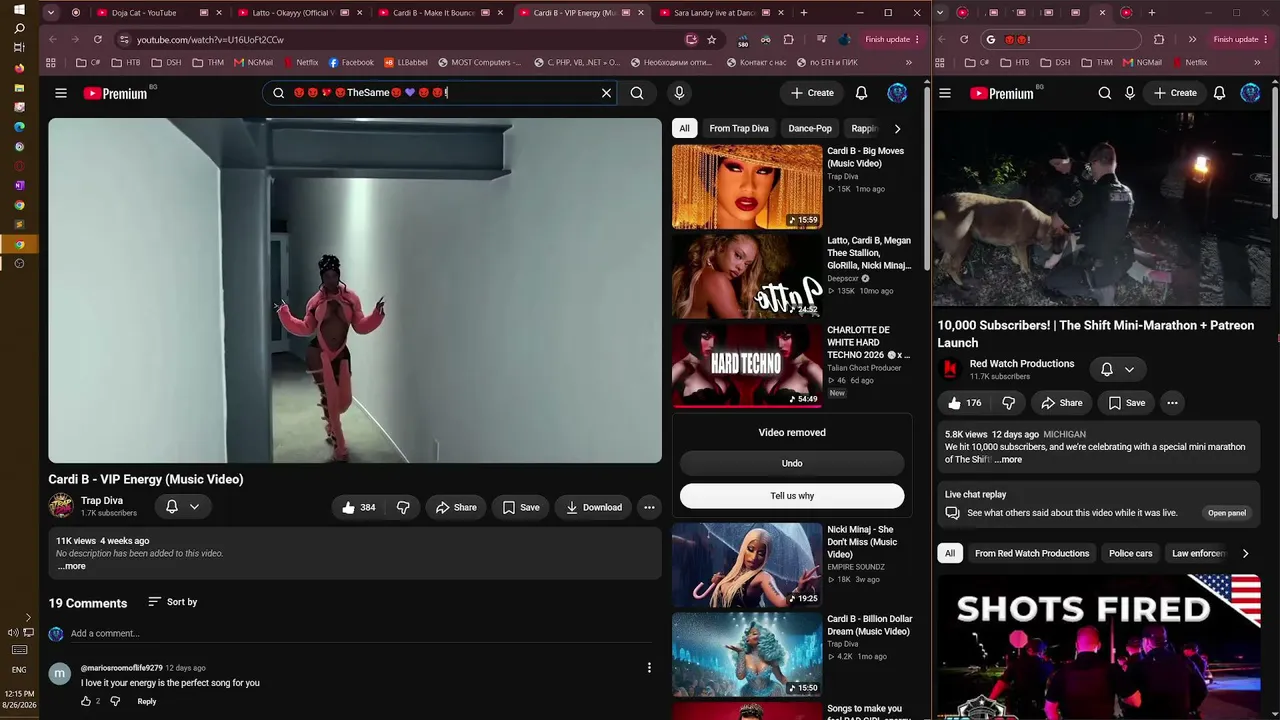
Task: Start voice search in left YouTube window
Action: tap(679, 93)
